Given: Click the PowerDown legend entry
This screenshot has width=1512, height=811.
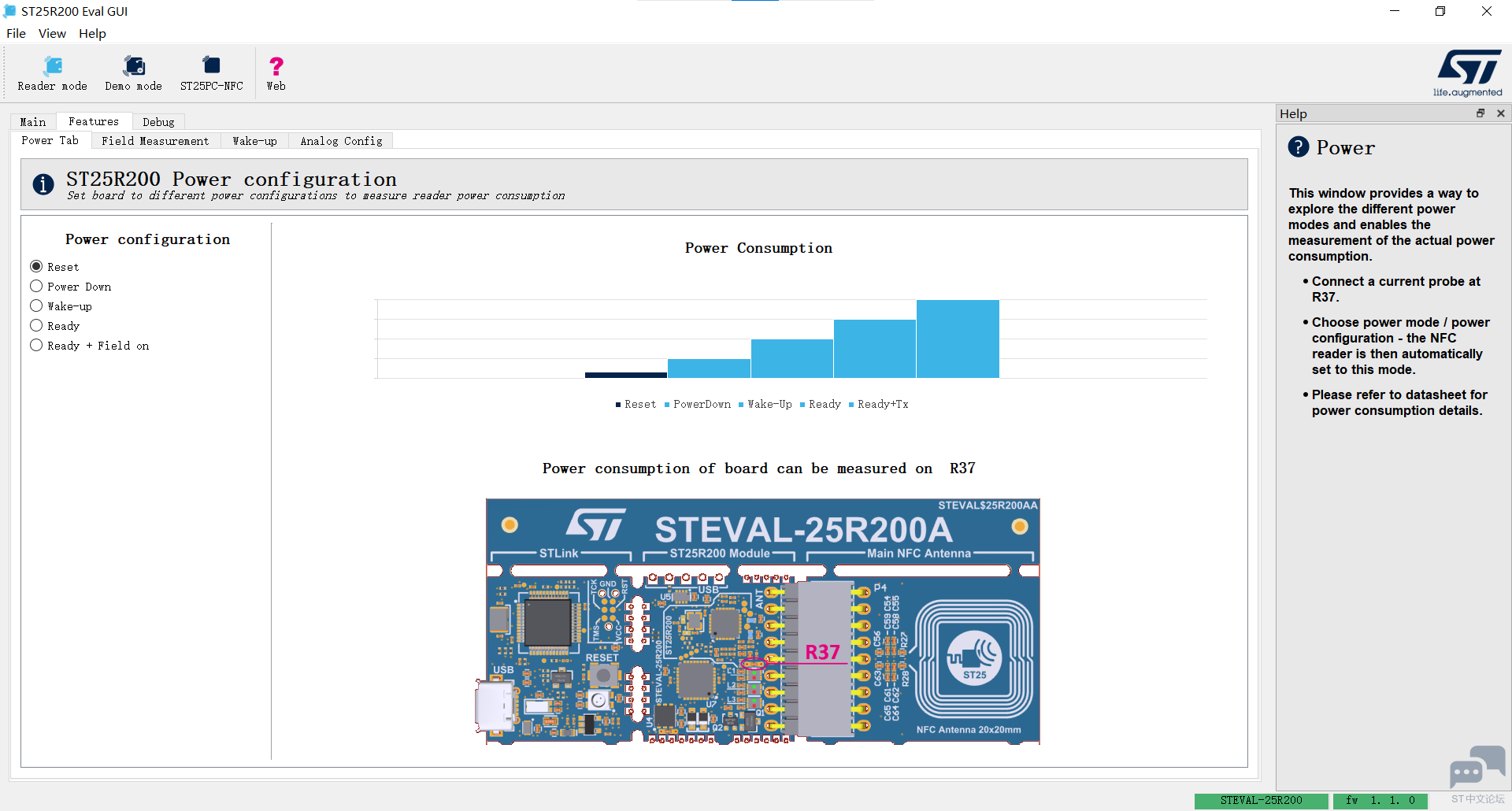Looking at the screenshot, I should (698, 404).
